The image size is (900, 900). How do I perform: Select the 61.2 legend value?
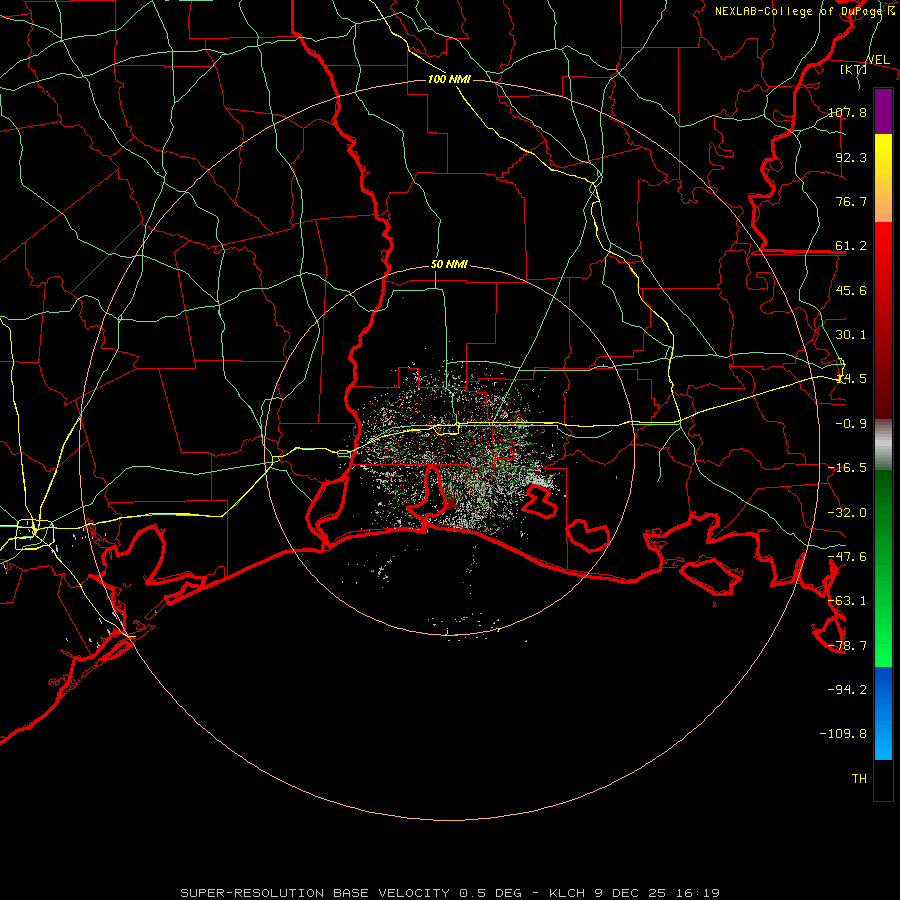click(851, 246)
